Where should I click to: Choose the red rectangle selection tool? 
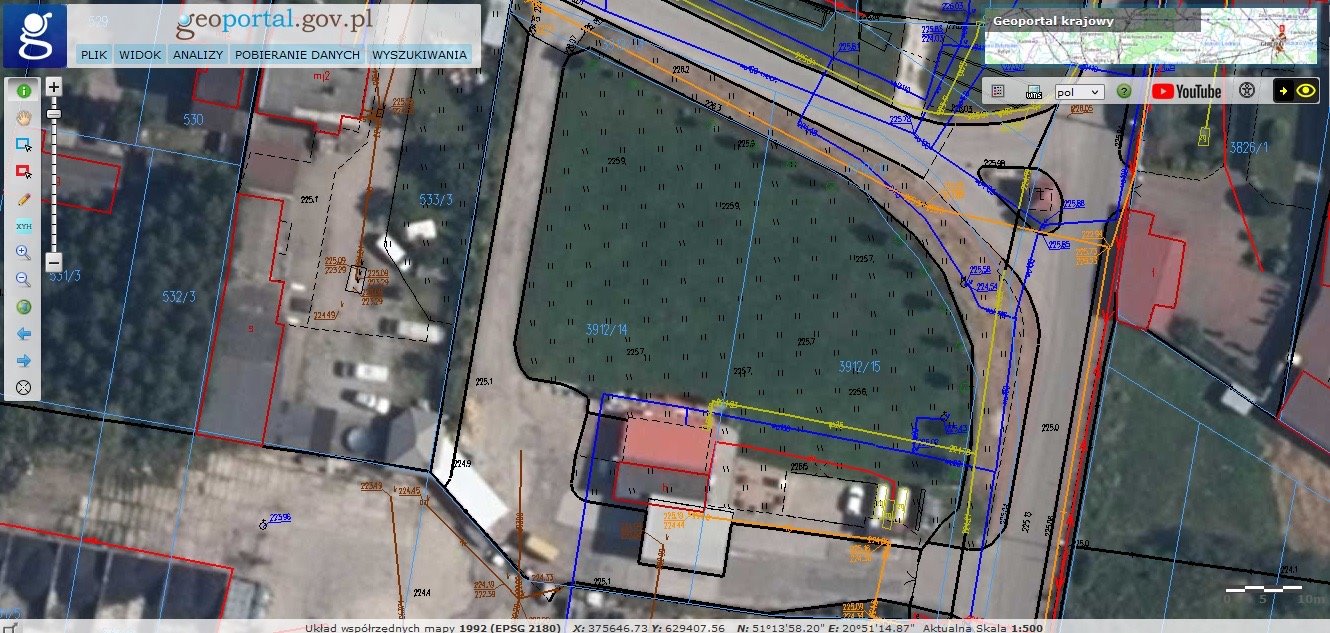(x=23, y=171)
